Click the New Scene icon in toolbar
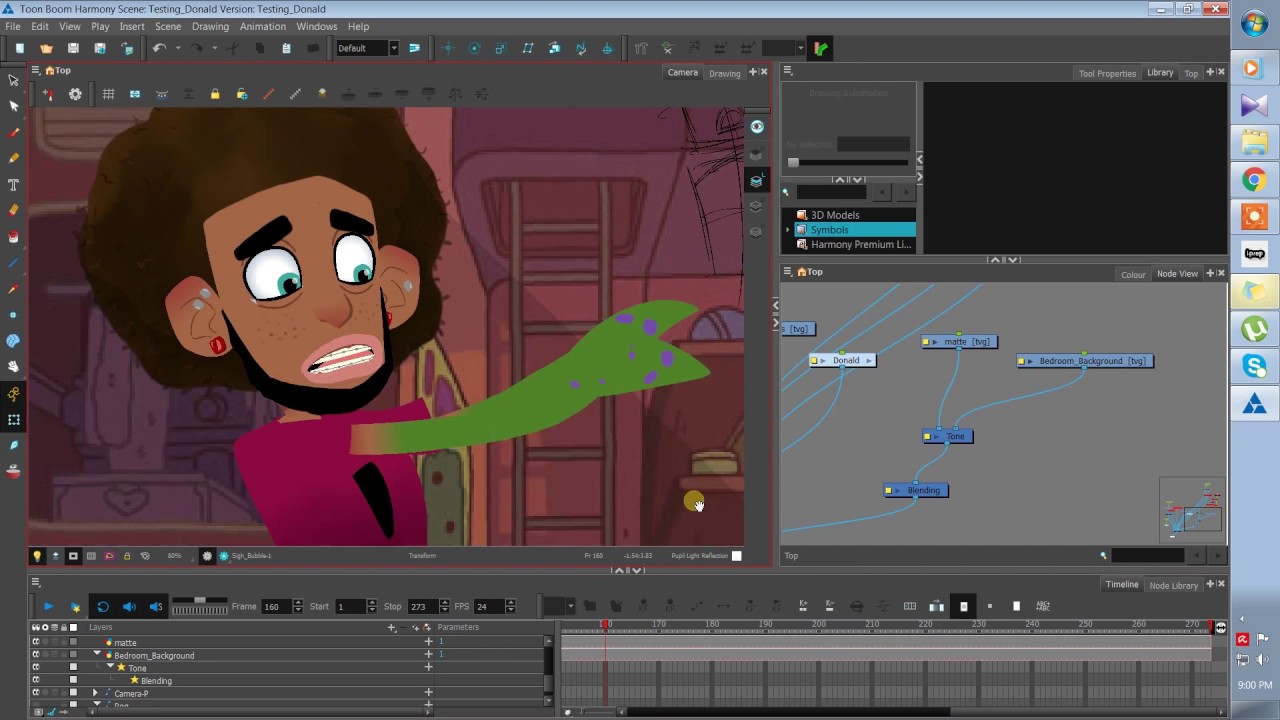 click(x=20, y=48)
